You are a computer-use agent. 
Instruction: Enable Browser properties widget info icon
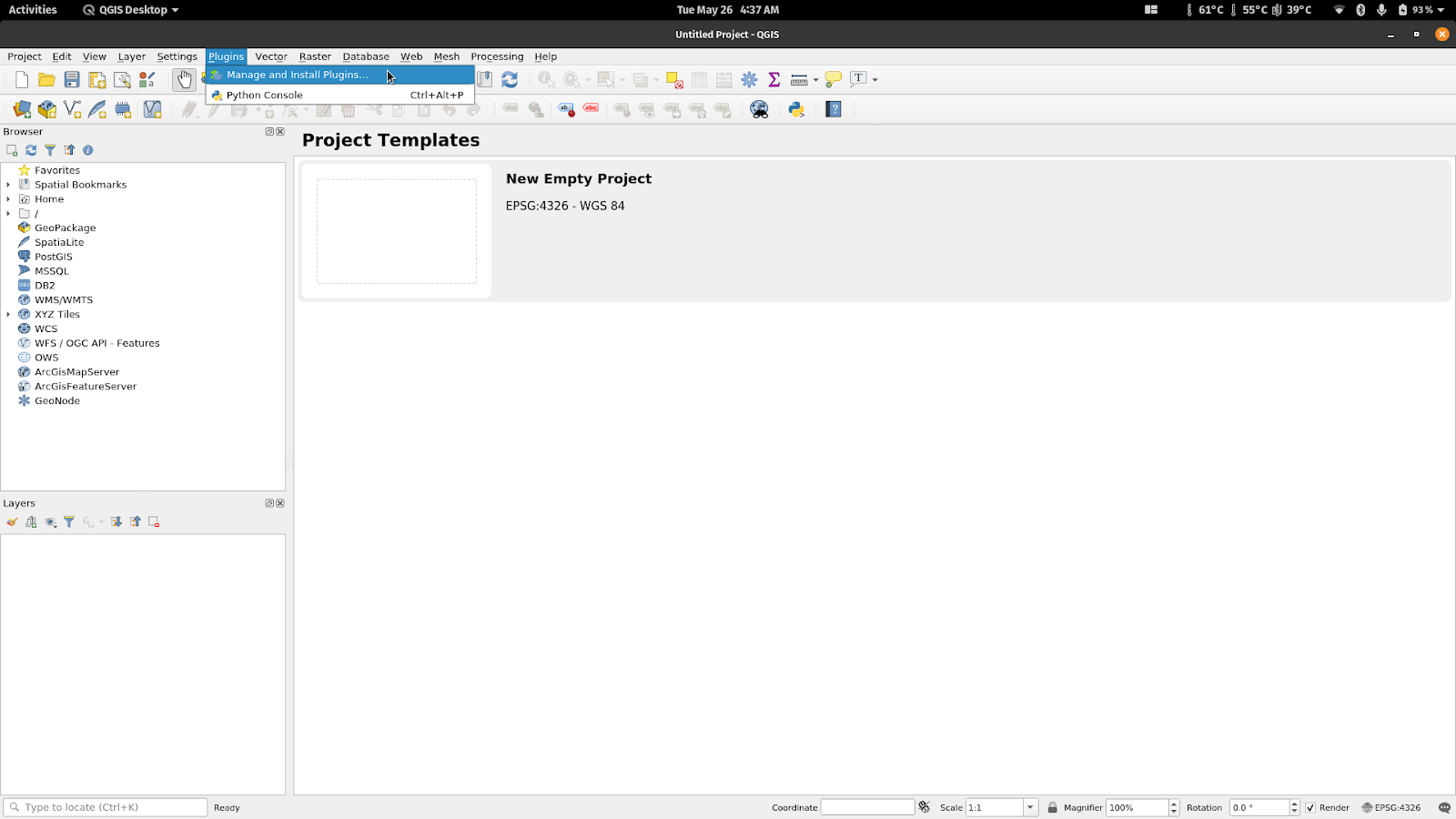tap(88, 150)
